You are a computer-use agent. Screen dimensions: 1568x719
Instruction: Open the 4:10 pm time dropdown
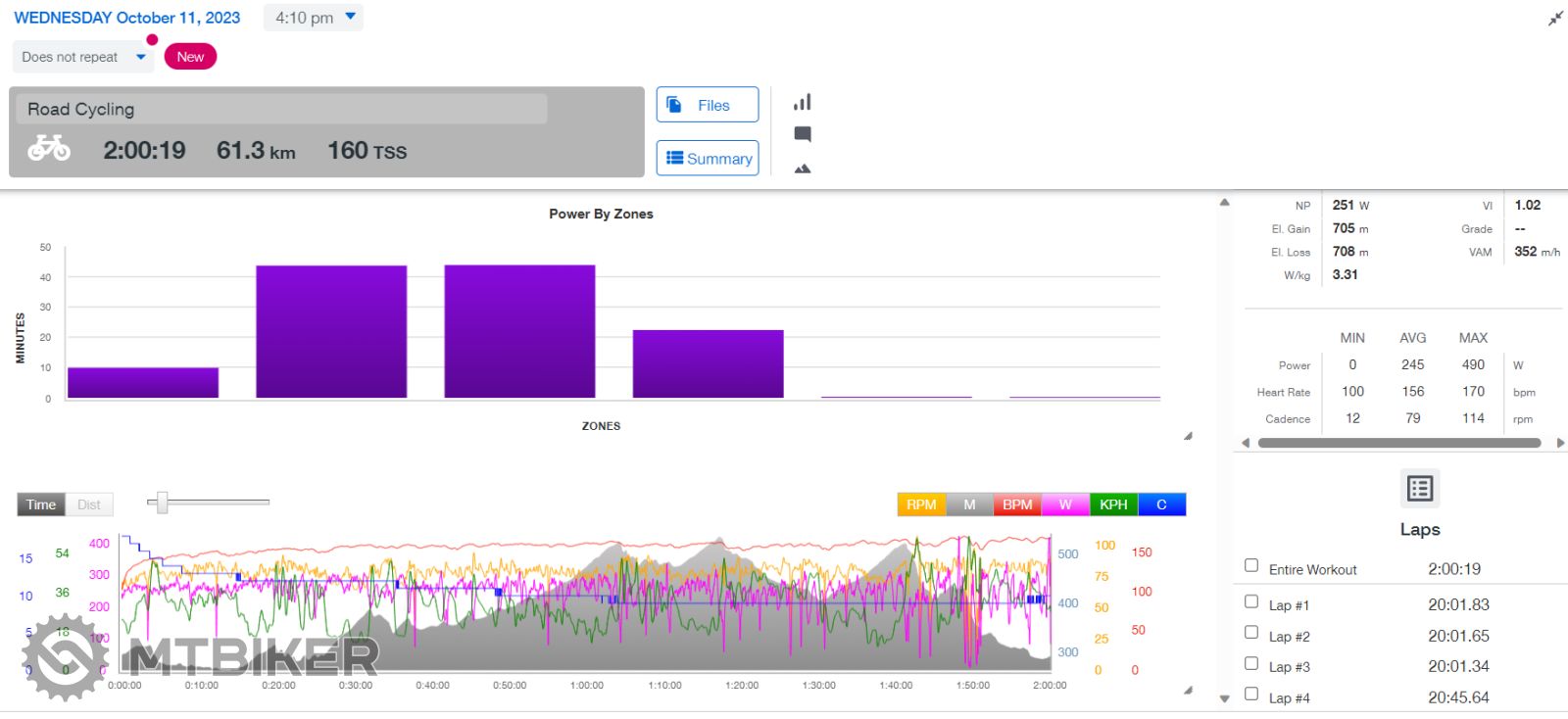(314, 18)
